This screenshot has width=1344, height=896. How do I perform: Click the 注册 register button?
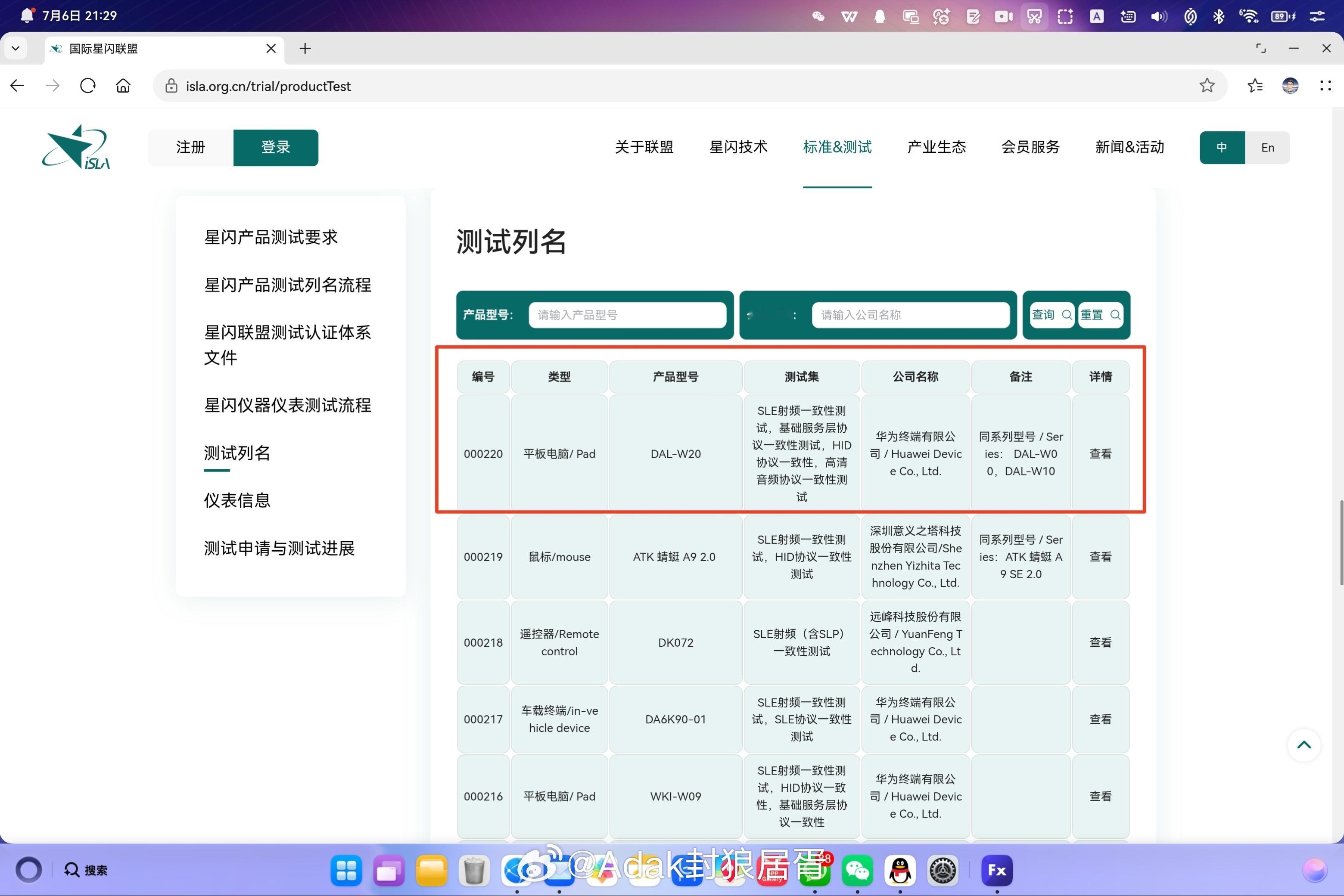[190, 147]
